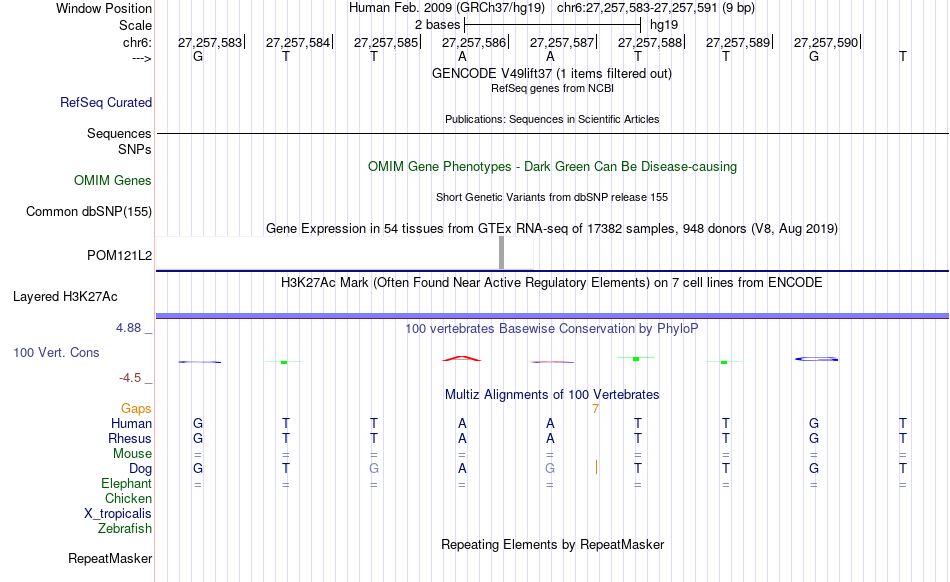Click the red PhyloP peak at base A
Screen dimensions: 950x582
(462, 359)
